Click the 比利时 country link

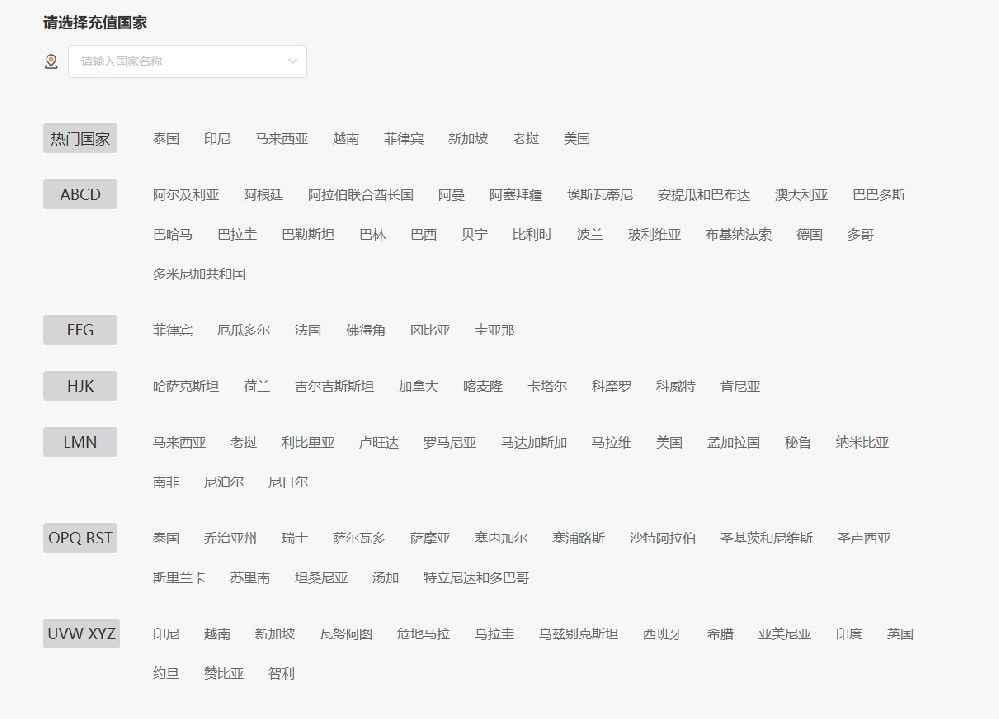(532, 234)
